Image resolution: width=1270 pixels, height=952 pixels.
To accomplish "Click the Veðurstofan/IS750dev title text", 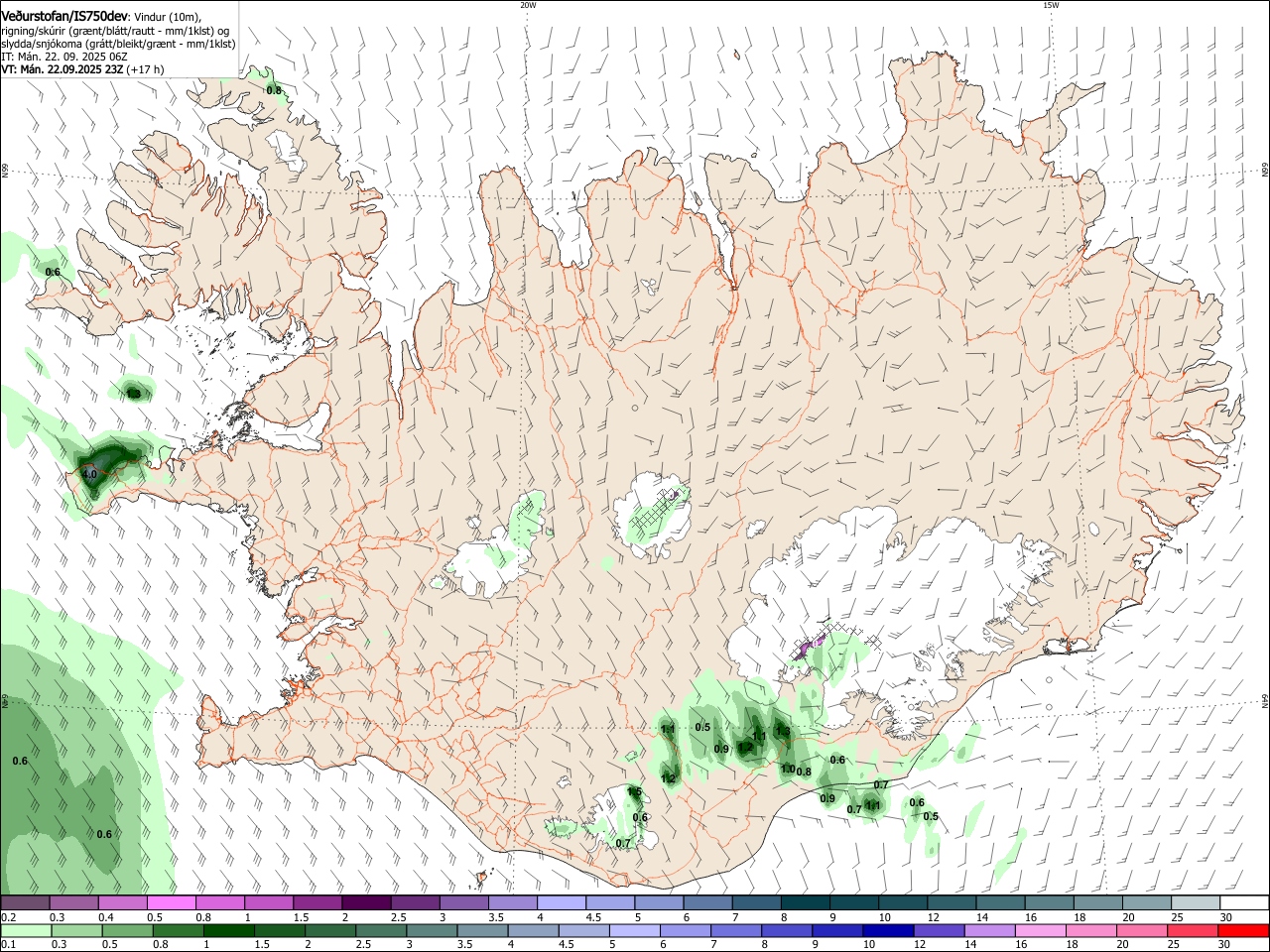I will point(65,15).
